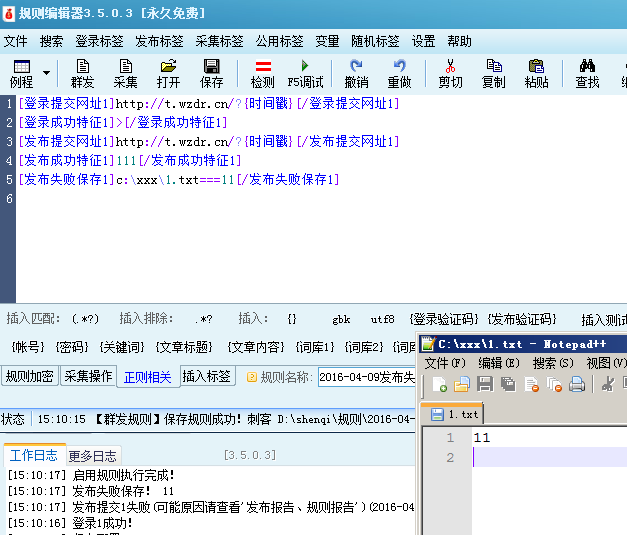Cut selection with 剪切 icon
Viewport: 627px width, 535px height.
point(451,74)
